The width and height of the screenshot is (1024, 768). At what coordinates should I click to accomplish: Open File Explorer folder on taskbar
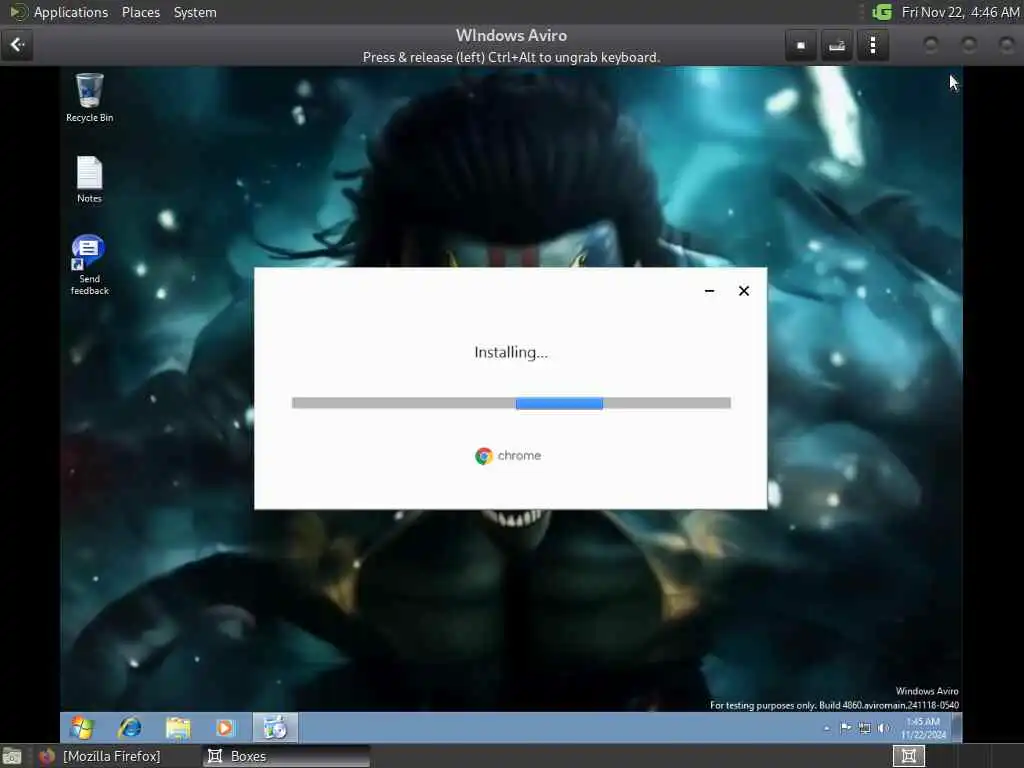[178, 728]
